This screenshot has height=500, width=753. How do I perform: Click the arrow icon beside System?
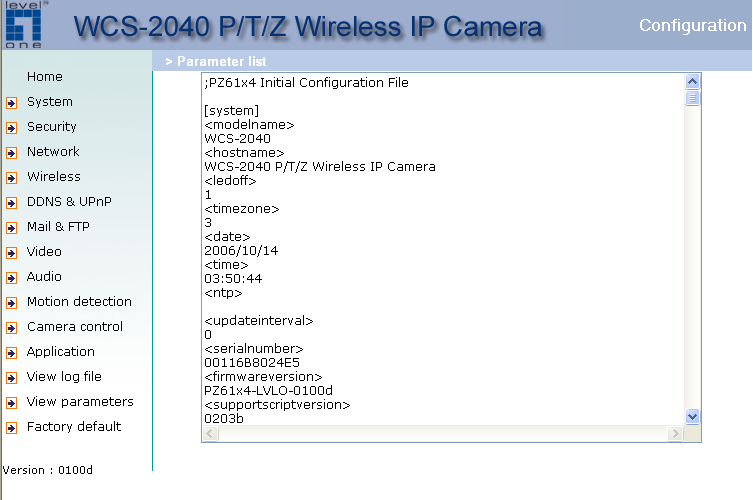(12, 103)
